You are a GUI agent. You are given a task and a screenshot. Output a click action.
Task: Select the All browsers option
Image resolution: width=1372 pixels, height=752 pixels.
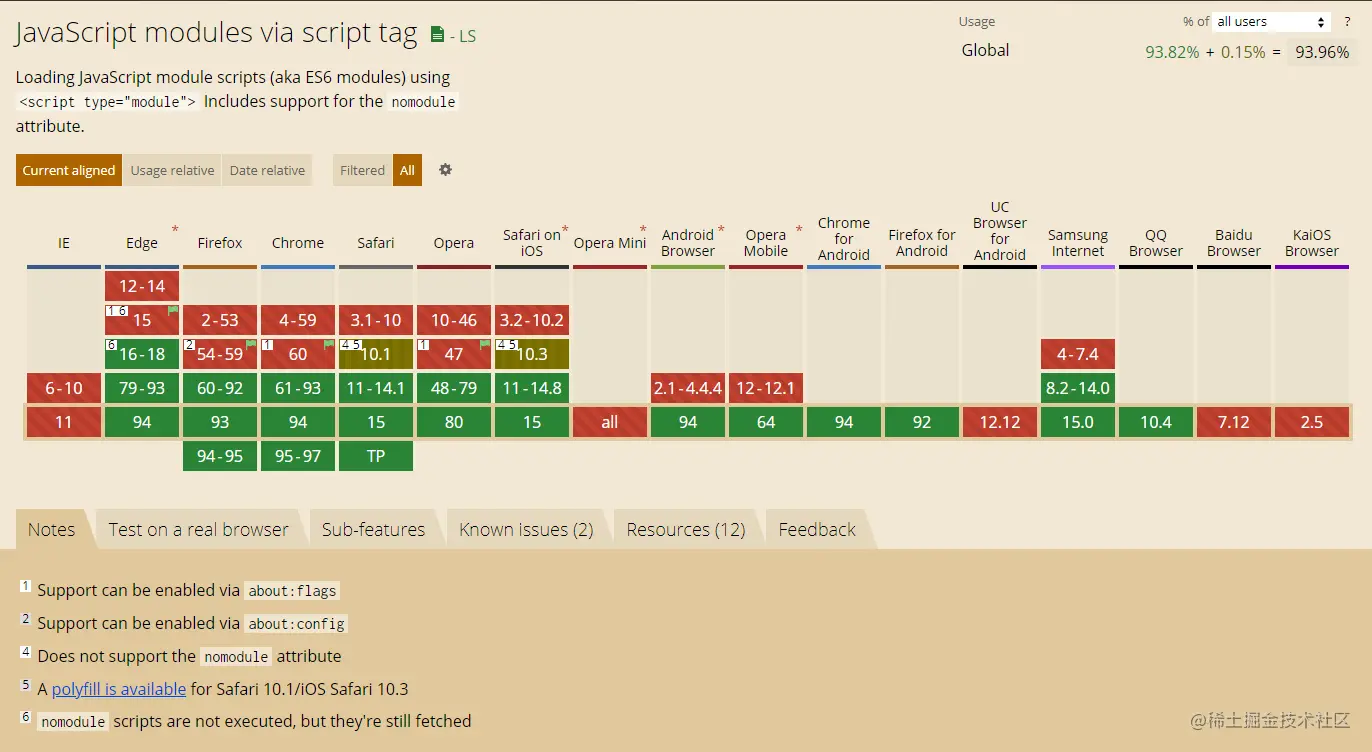click(x=407, y=170)
